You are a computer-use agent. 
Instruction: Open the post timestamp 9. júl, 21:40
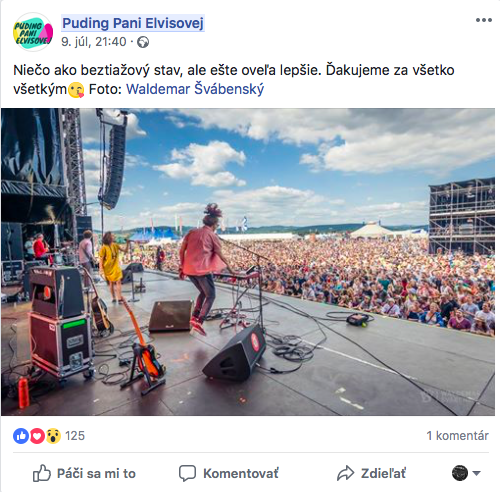[x=94, y=42]
